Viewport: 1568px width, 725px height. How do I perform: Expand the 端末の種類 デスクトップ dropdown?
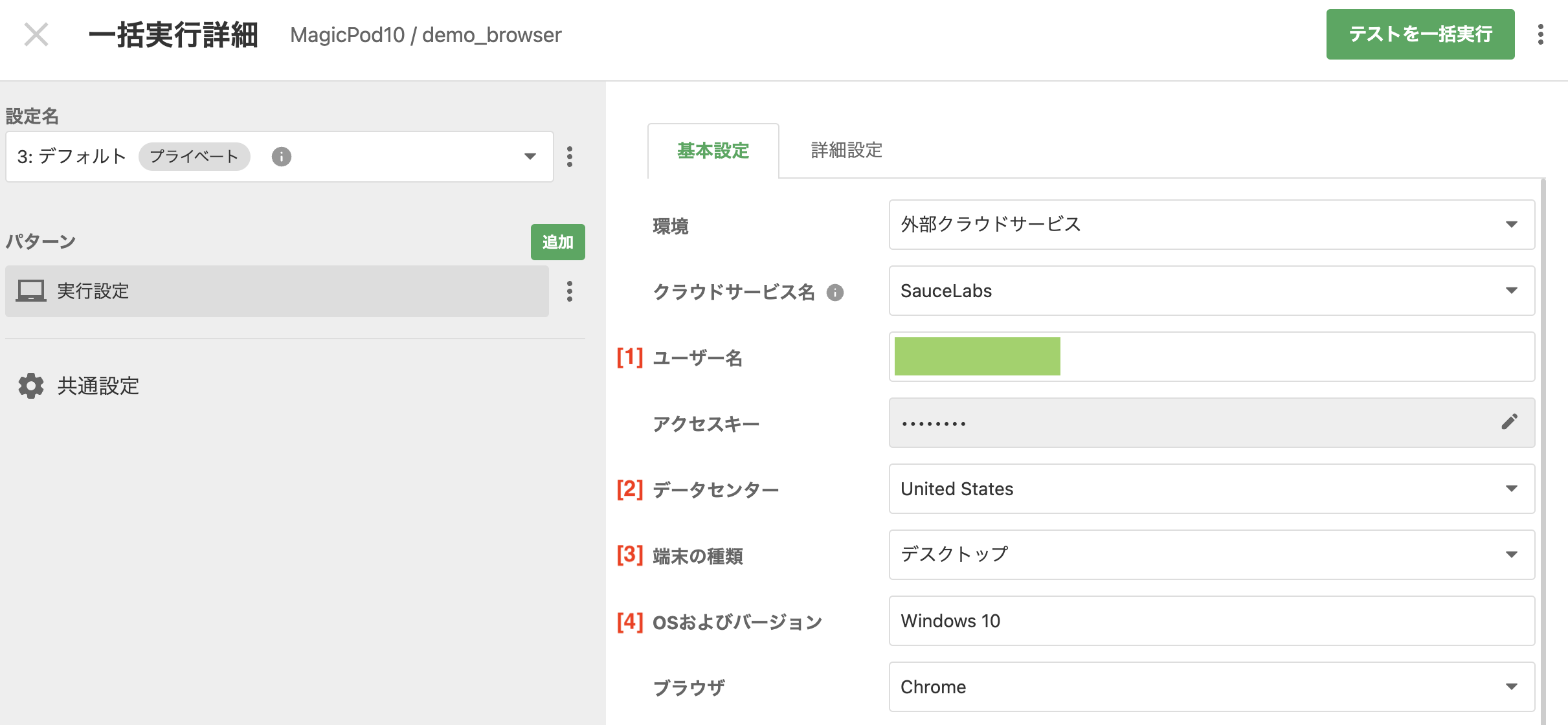(1212, 555)
